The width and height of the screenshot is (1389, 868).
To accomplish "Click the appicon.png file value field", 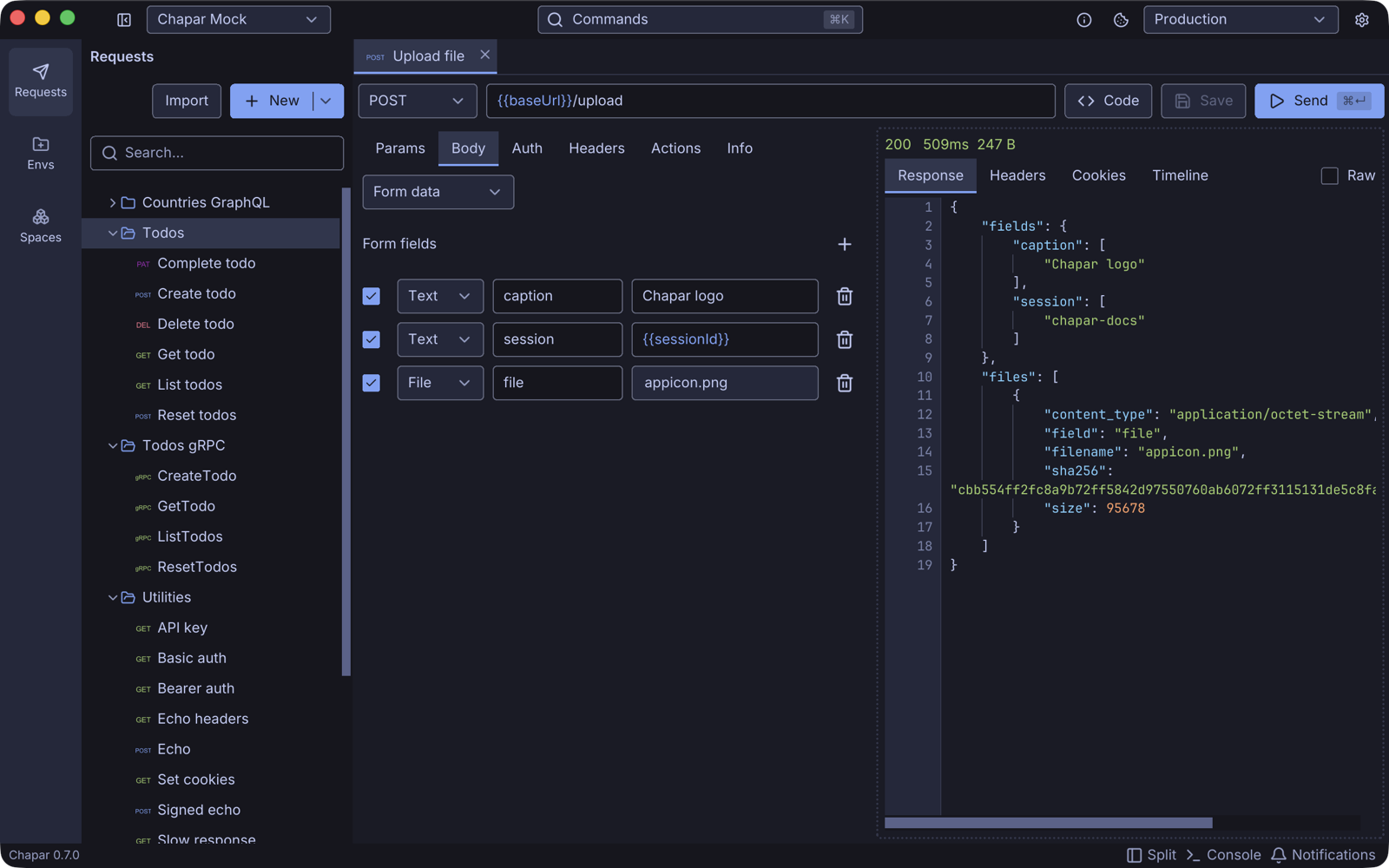I will (x=724, y=383).
